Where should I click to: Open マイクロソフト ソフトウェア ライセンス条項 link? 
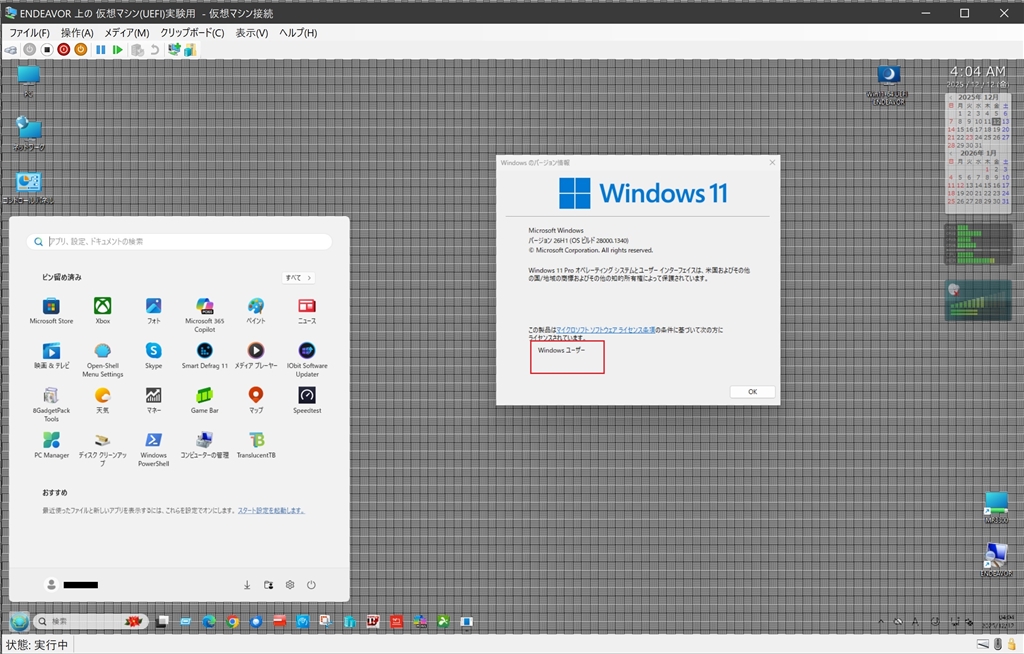pos(605,330)
